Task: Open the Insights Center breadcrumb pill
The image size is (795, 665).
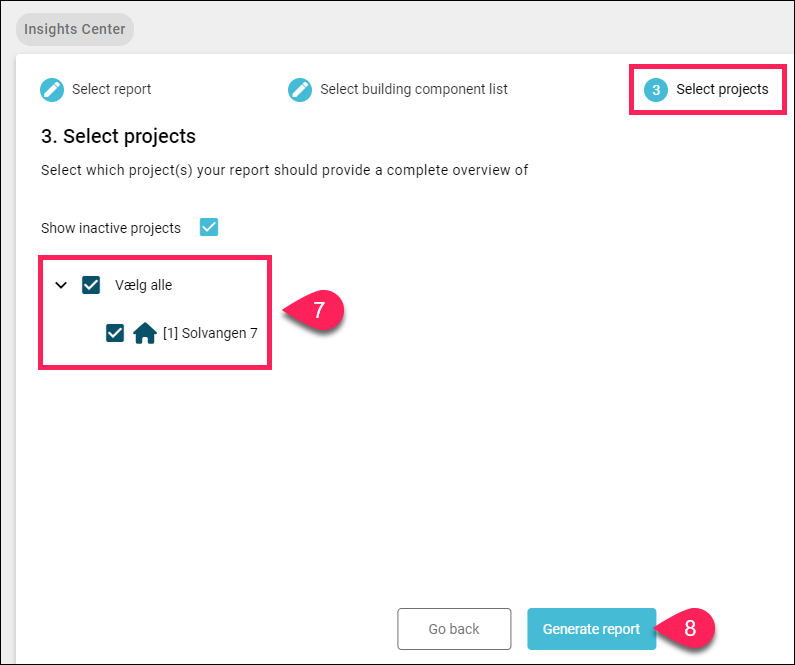Action: [x=75, y=29]
